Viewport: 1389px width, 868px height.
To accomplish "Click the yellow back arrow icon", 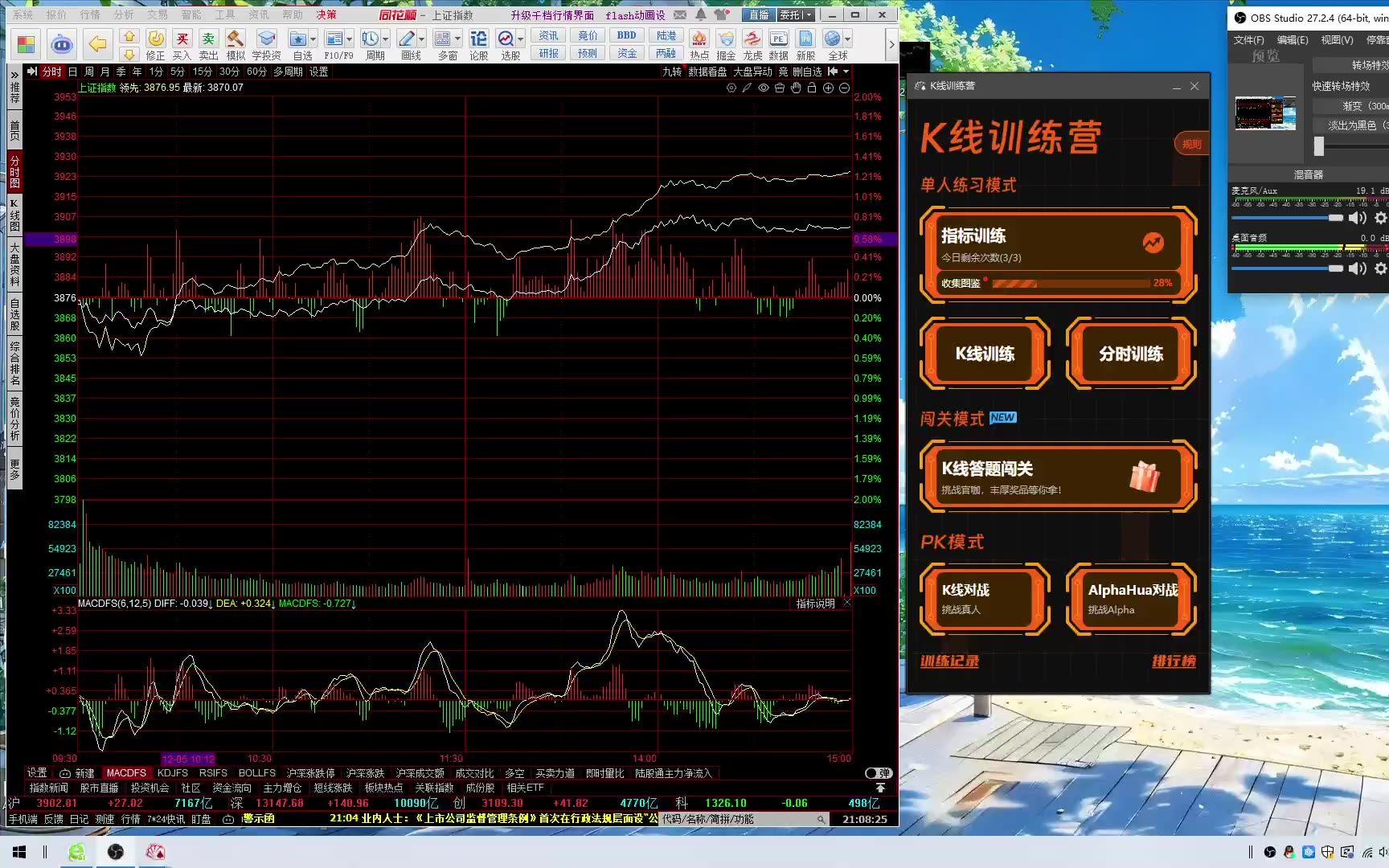I will click(97, 43).
